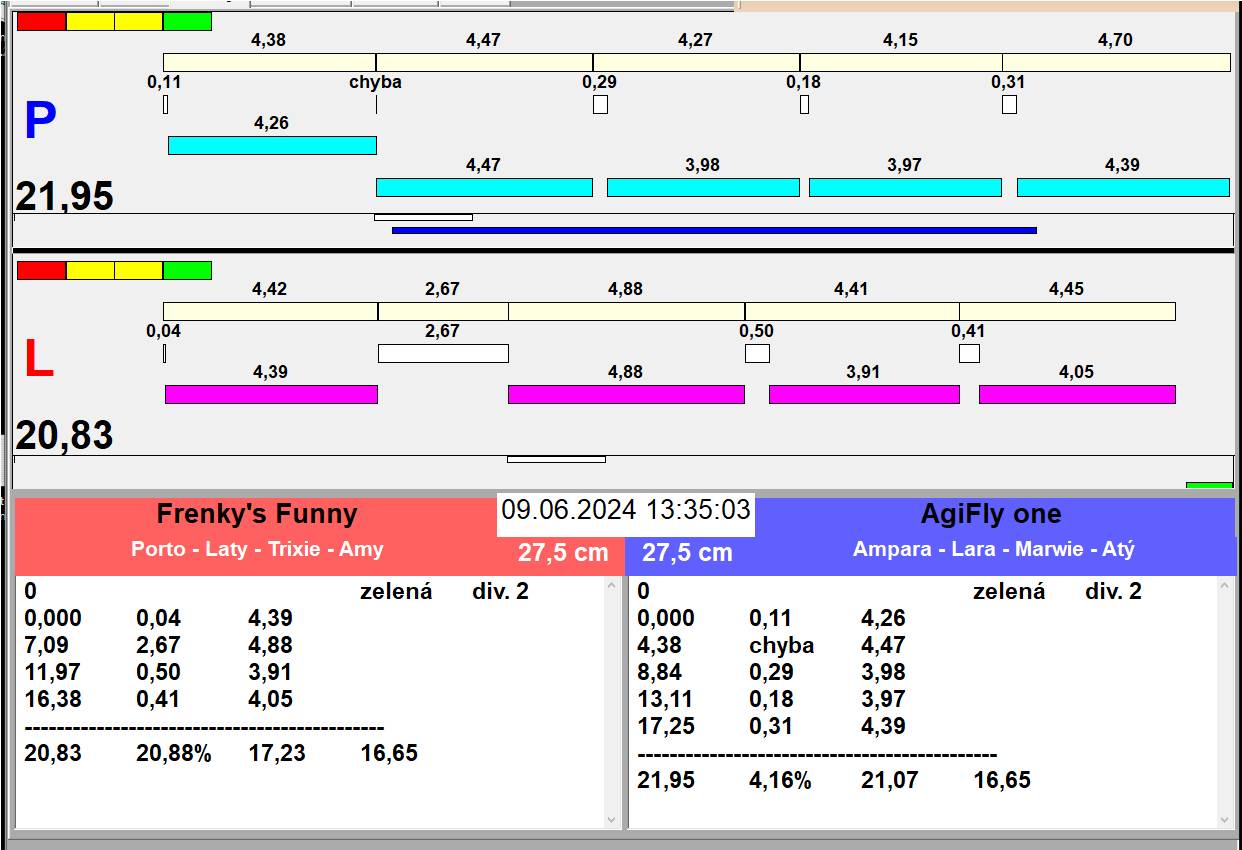Click the Frenky's Funny team header
The height and width of the screenshot is (850, 1242).
[x=257, y=514]
